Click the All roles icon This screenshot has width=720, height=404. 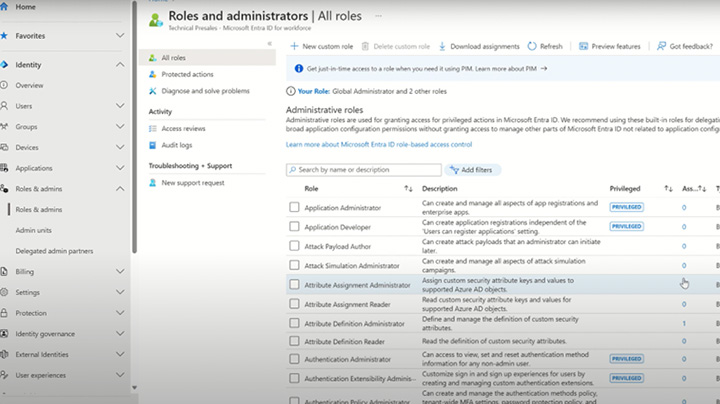152,58
